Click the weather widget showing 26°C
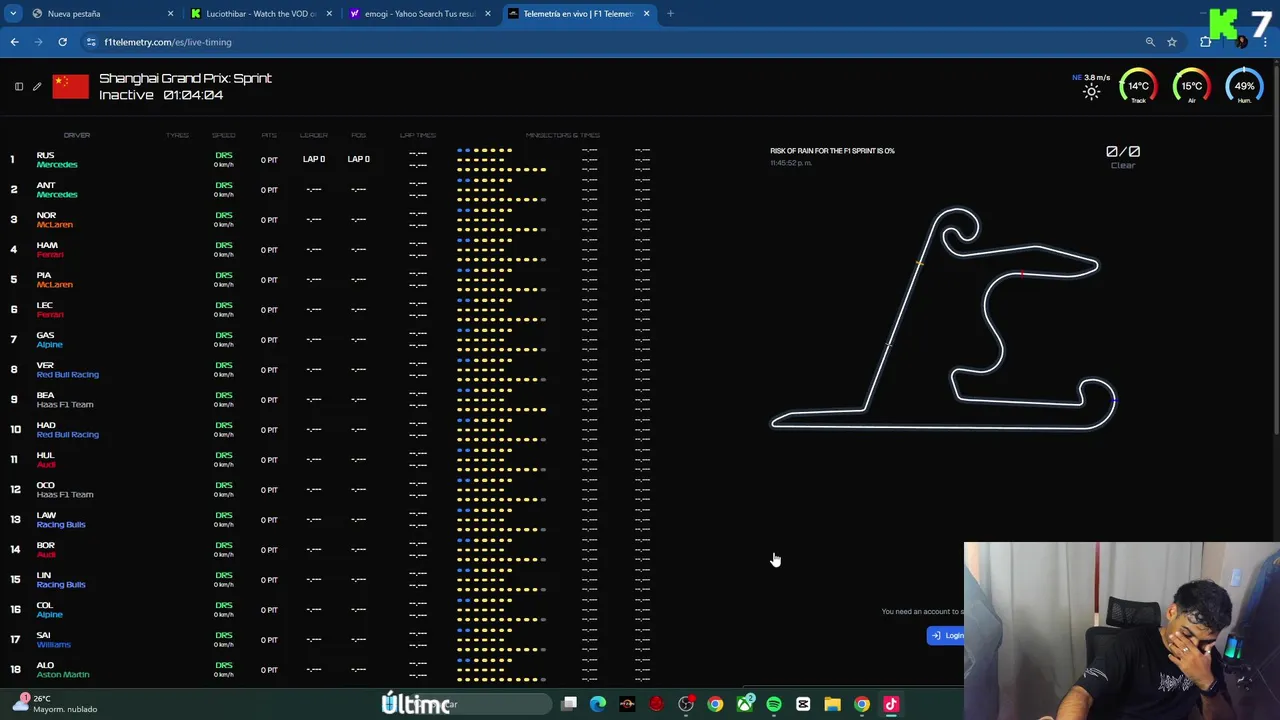Viewport: 1280px width, 720px height. (57, 703)
